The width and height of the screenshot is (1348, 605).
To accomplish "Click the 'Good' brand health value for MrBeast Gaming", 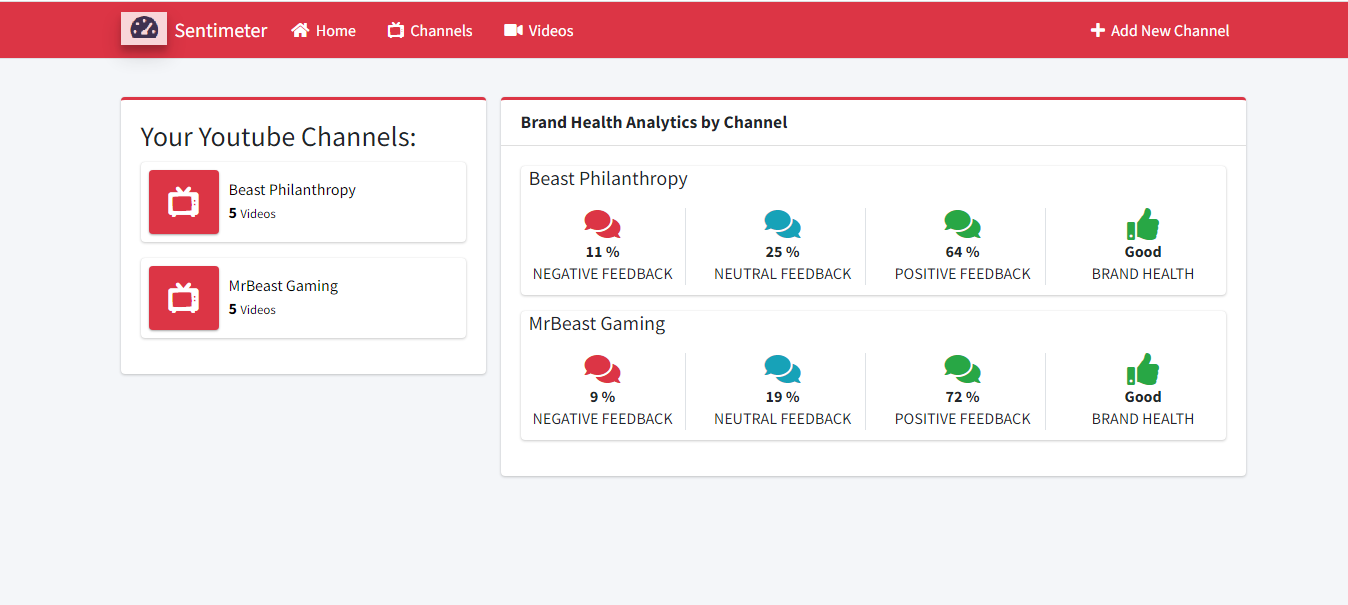I will click(x=1143, y=397).
